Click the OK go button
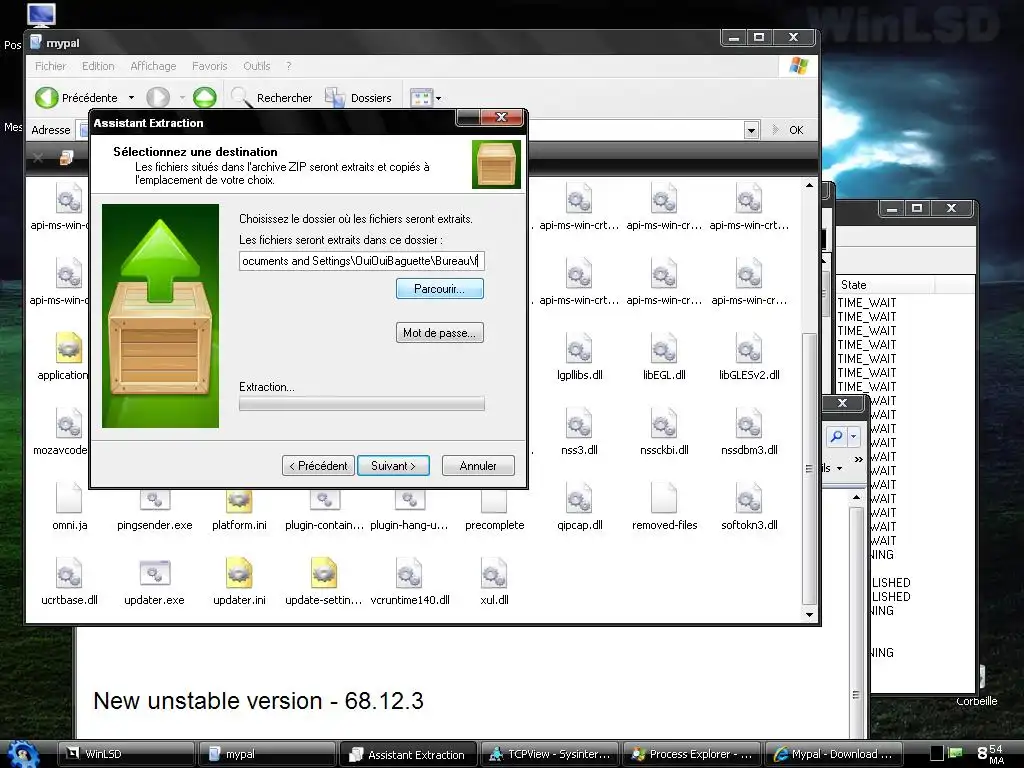Viewport: 1024px width, 768px height. (788, 130)
